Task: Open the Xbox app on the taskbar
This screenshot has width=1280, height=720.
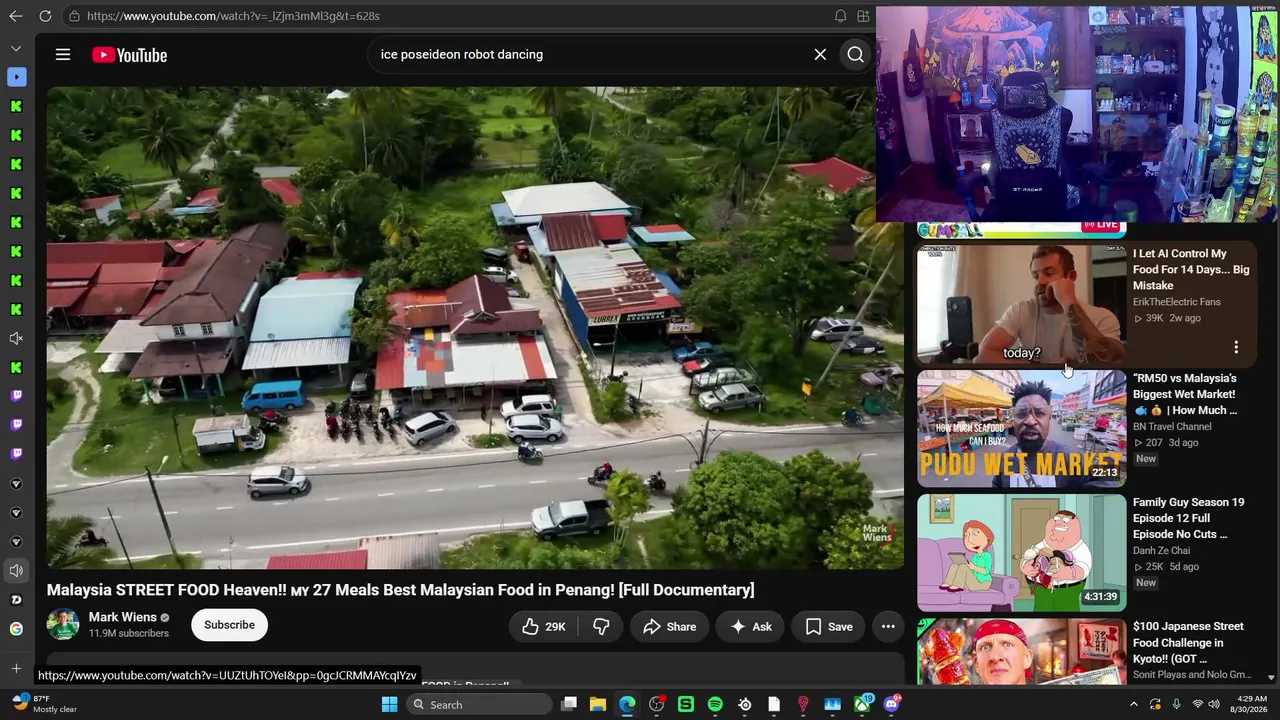Action: tap(862, 705)
